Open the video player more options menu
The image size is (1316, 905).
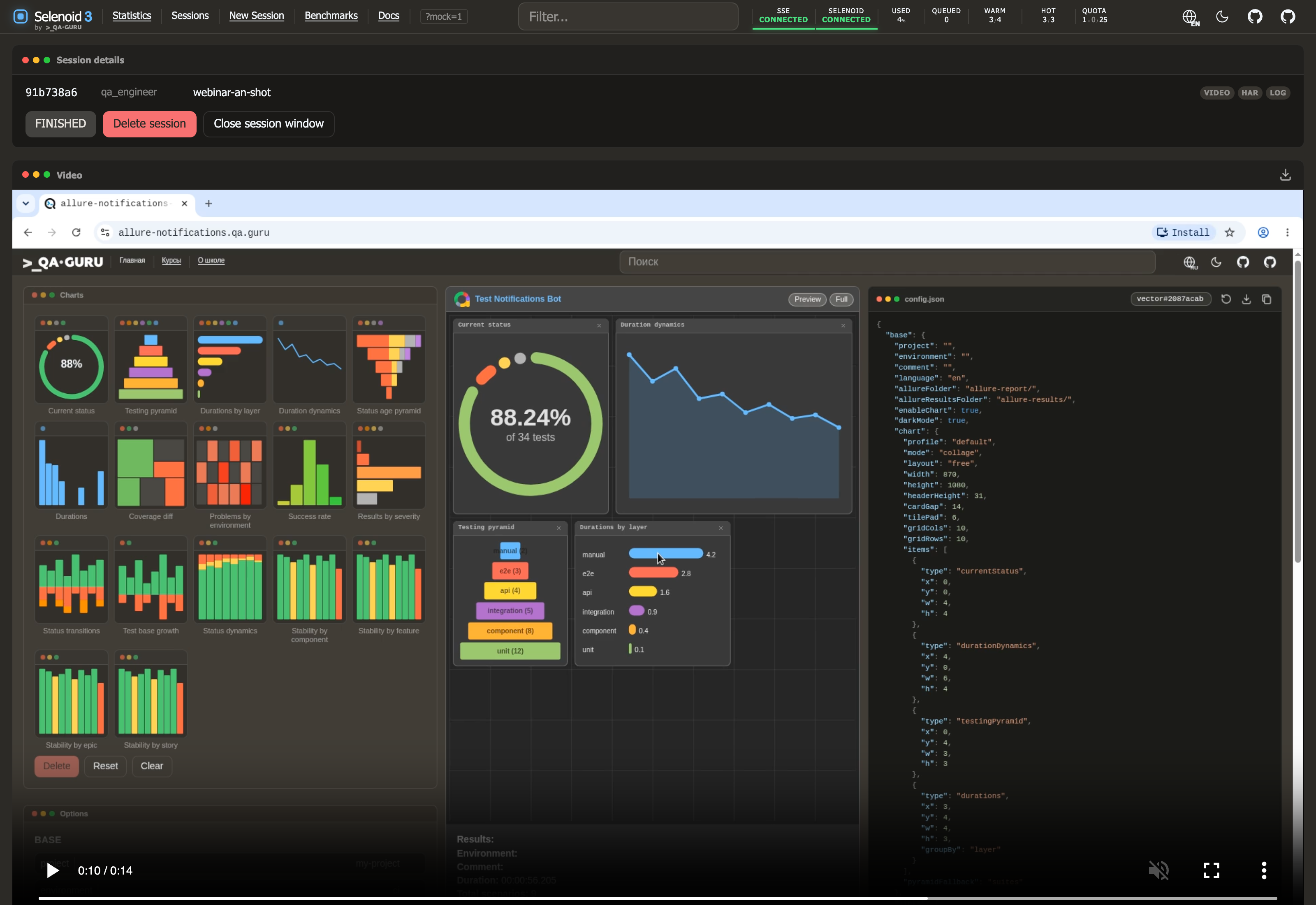(x=1264, y=870)
